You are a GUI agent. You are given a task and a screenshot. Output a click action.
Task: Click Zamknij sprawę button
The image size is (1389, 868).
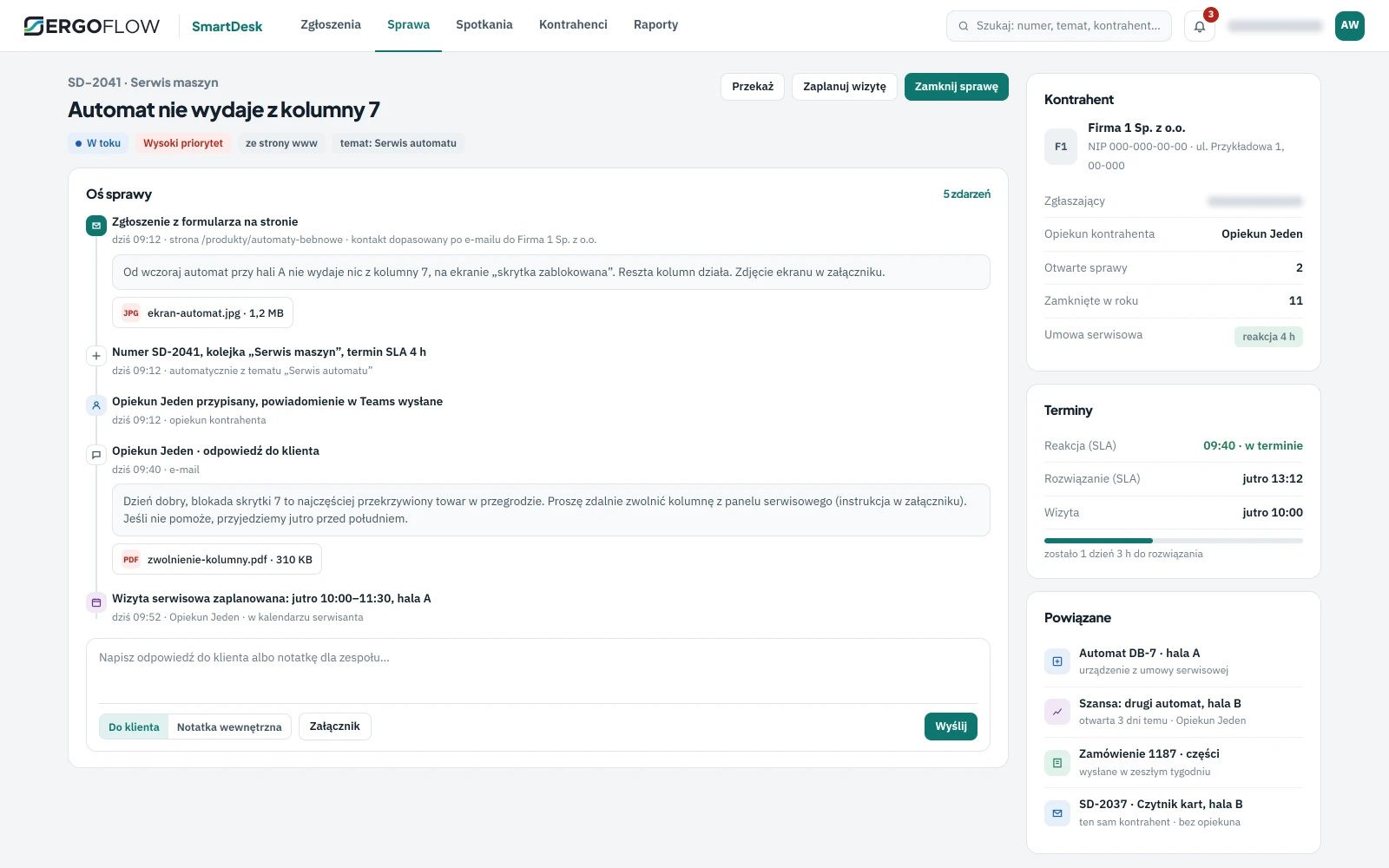click(x=956, y=87)
